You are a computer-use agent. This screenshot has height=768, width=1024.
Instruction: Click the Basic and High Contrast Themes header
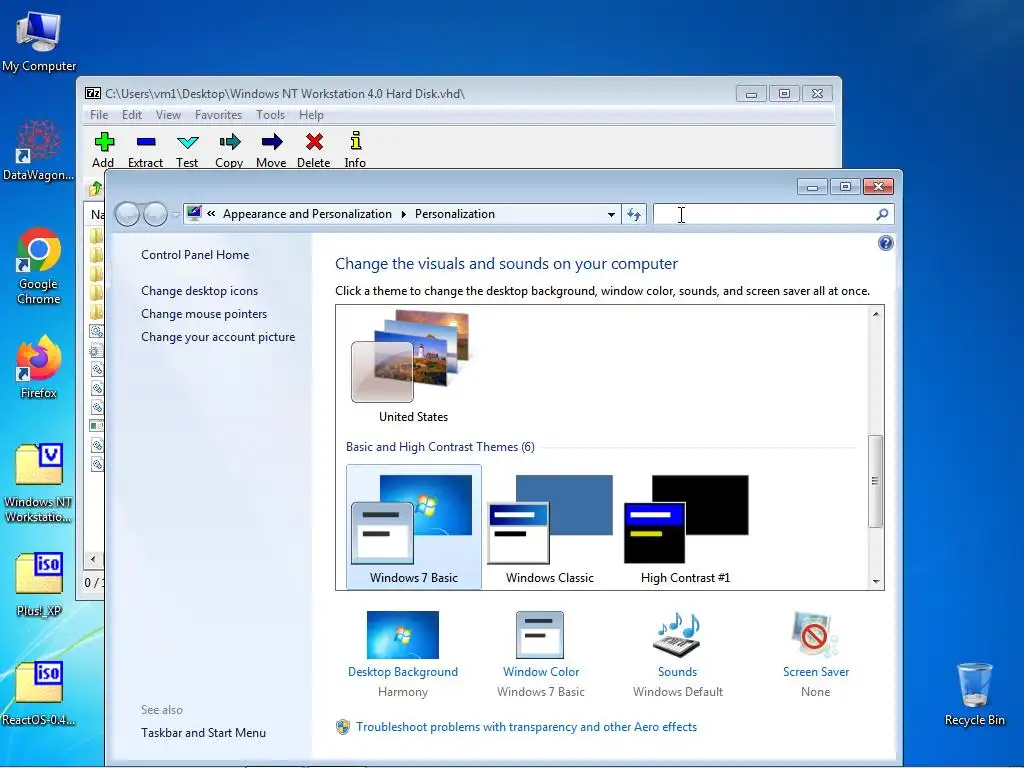[x=440, y=447]
